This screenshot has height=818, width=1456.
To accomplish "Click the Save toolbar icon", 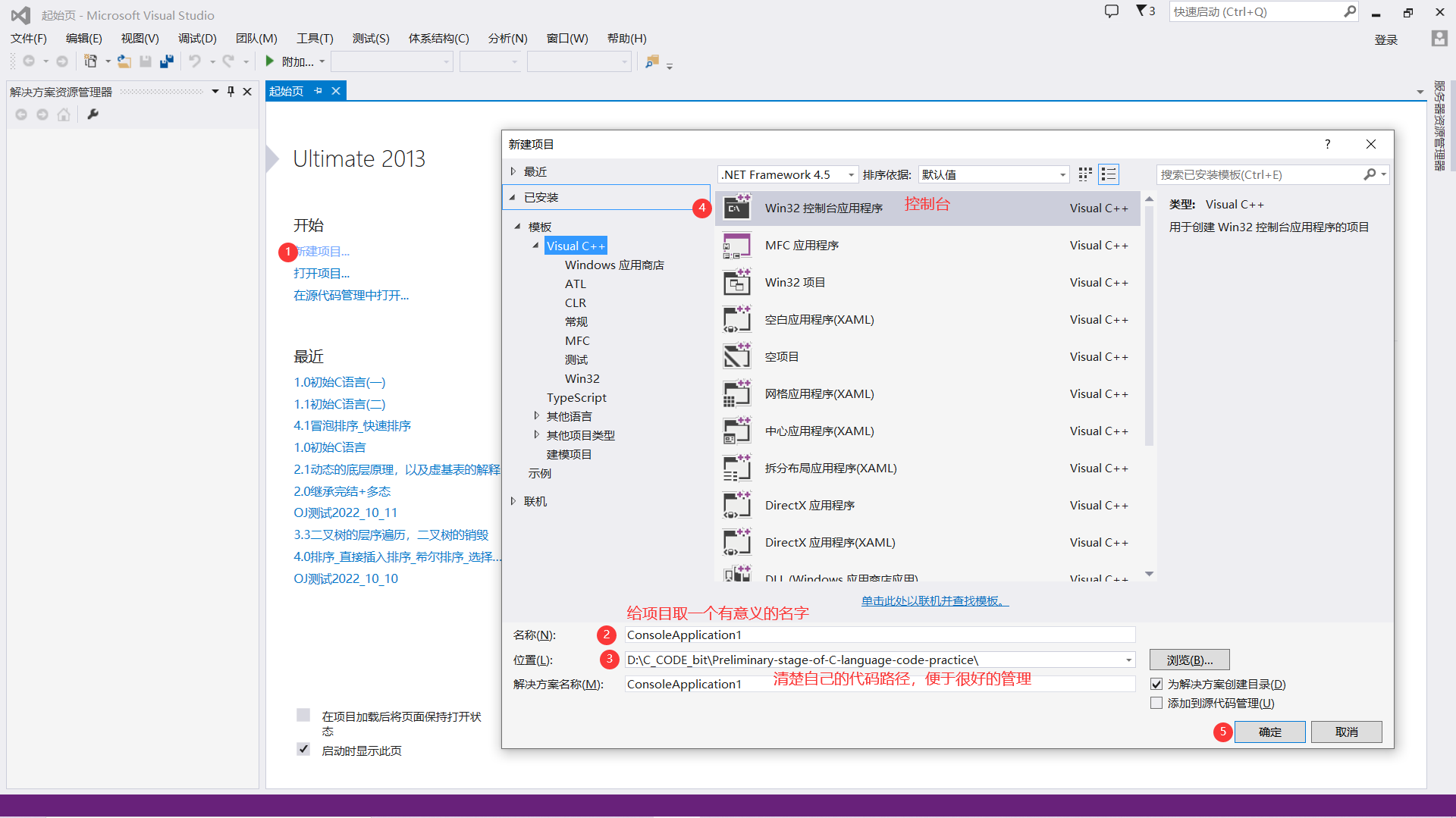I will (x=146, y=61).
